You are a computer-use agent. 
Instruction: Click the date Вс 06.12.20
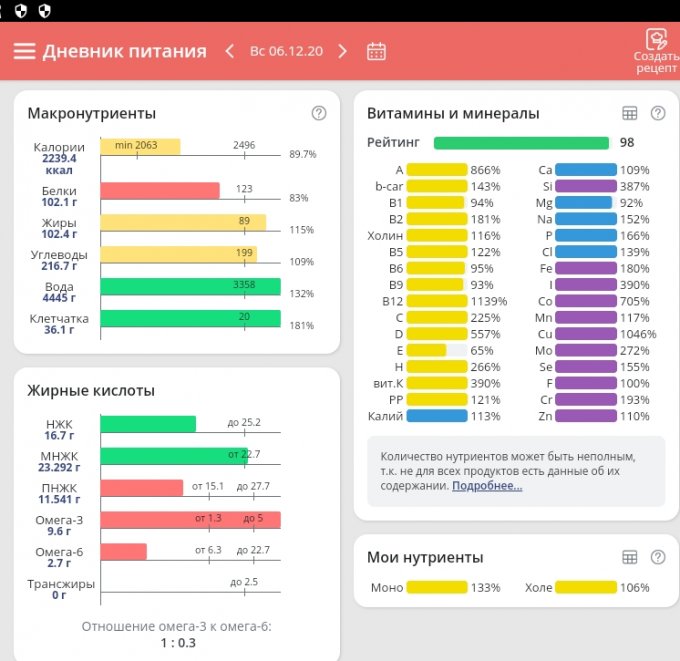[286, 51]
